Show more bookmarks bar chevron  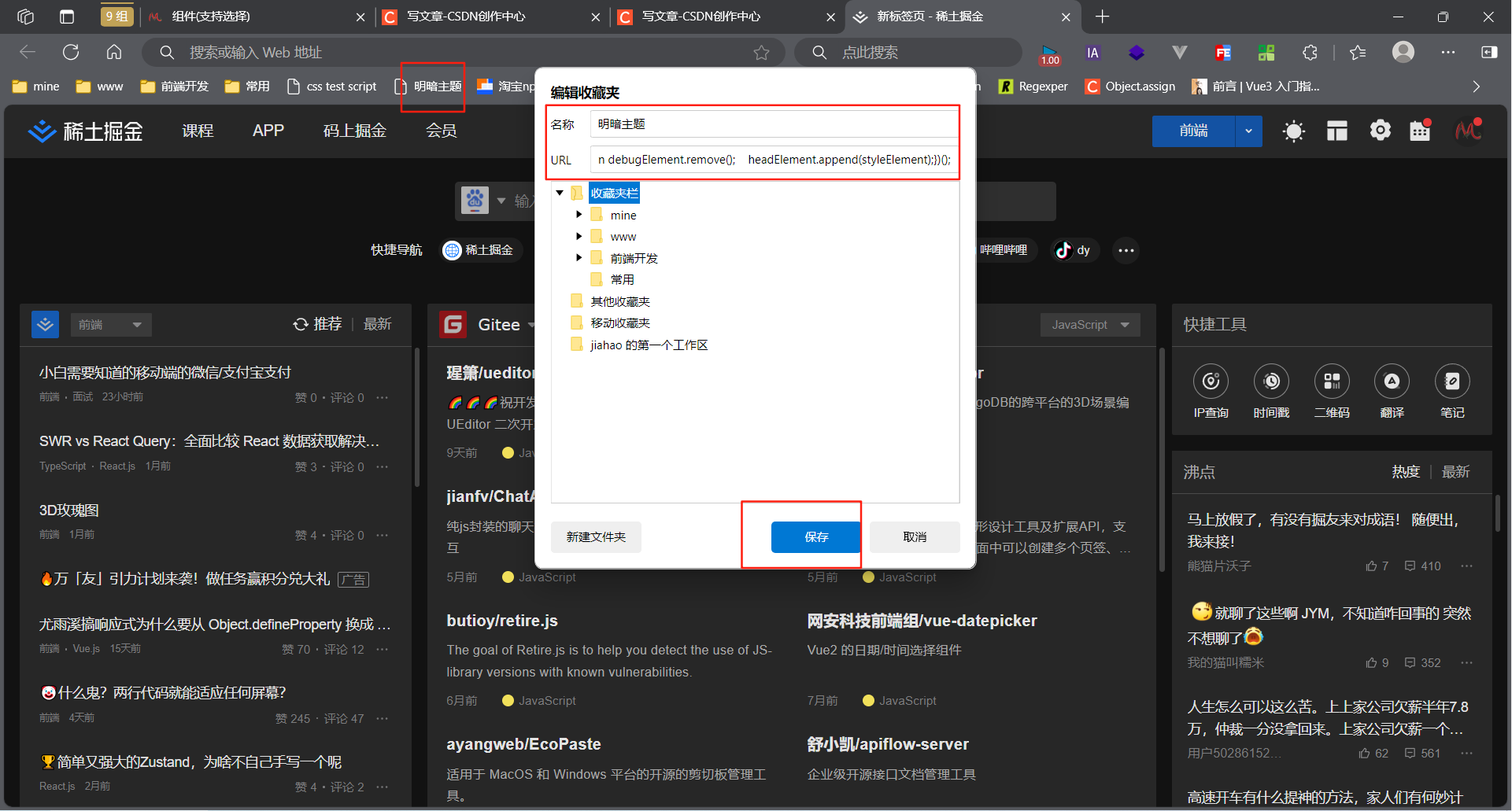coord(1477,87)
